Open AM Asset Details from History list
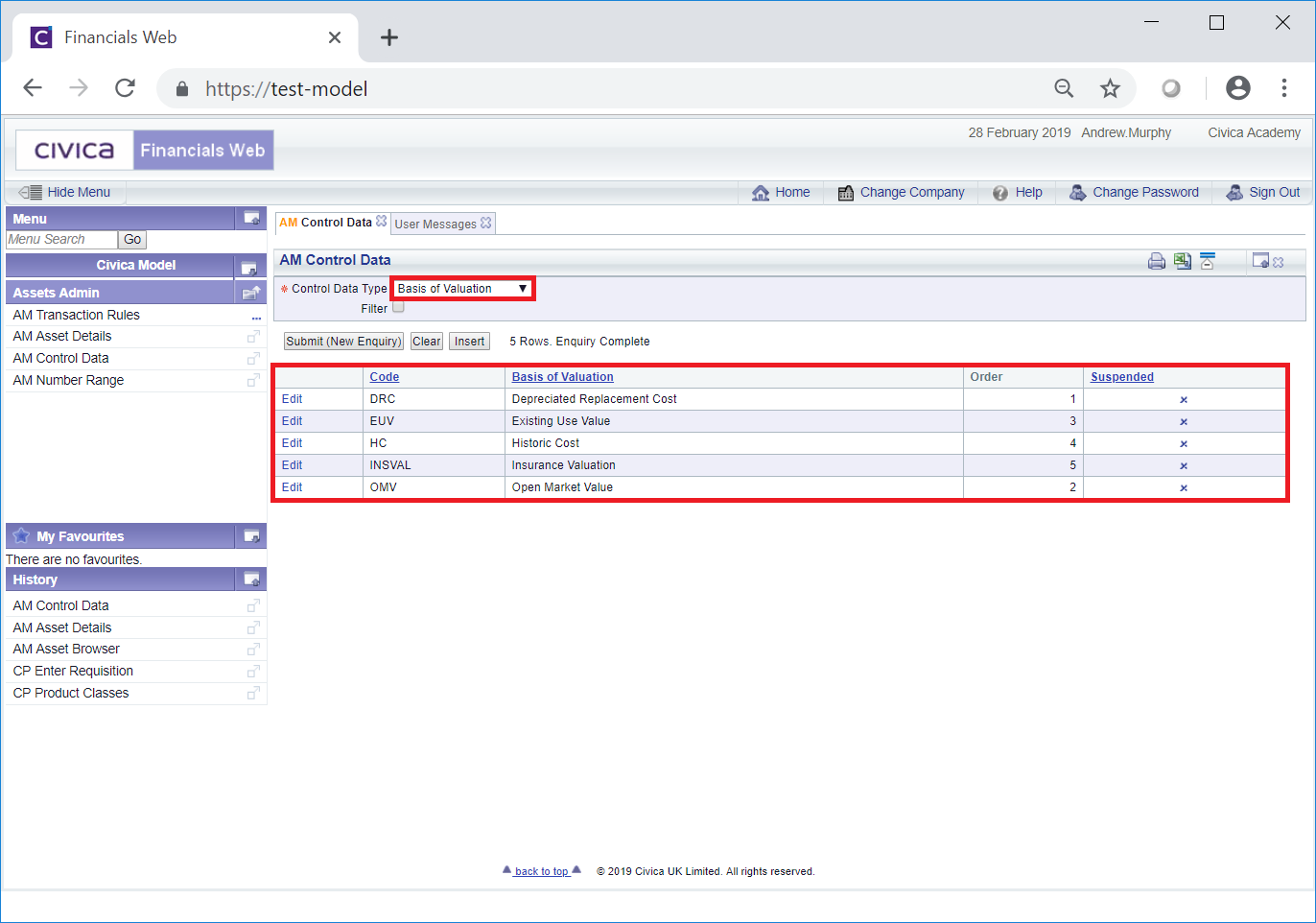 [62, 627]
